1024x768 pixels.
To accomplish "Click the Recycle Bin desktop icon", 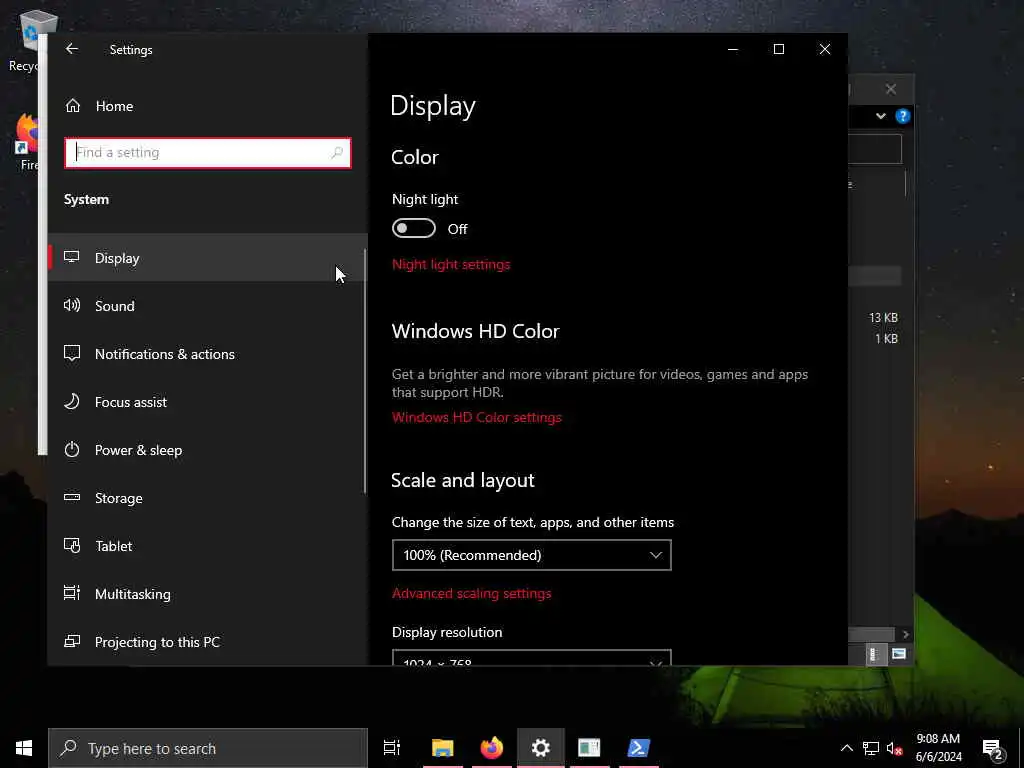I will pos(29,40).
